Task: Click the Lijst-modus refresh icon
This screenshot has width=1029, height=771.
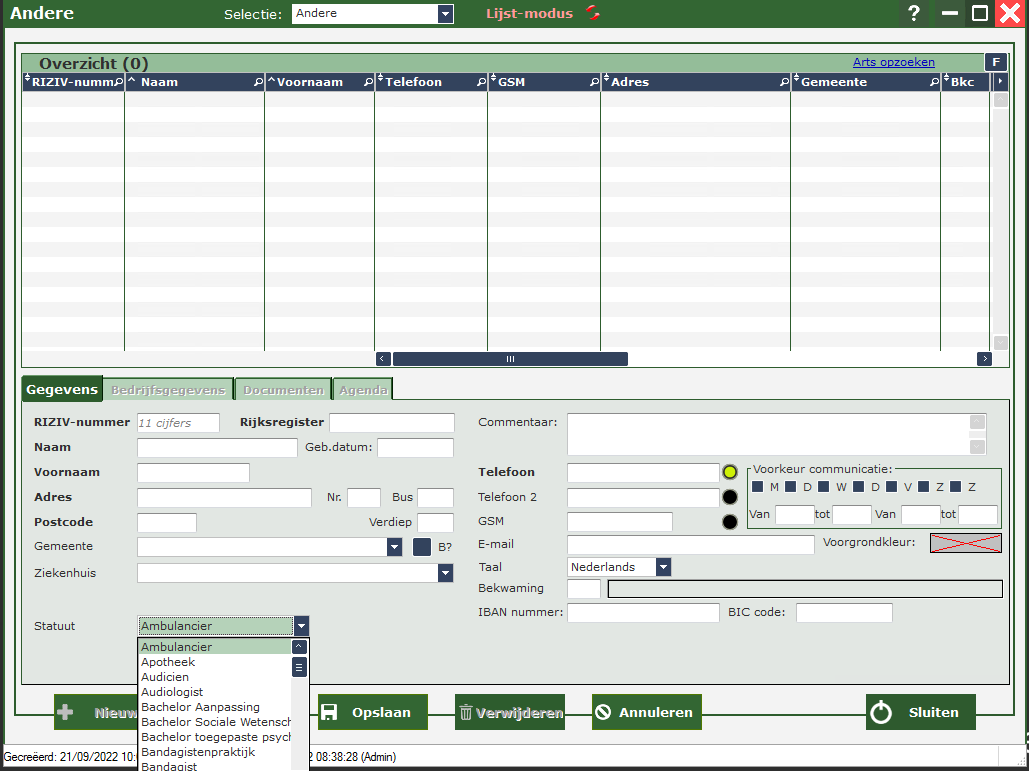Action: 594,14
